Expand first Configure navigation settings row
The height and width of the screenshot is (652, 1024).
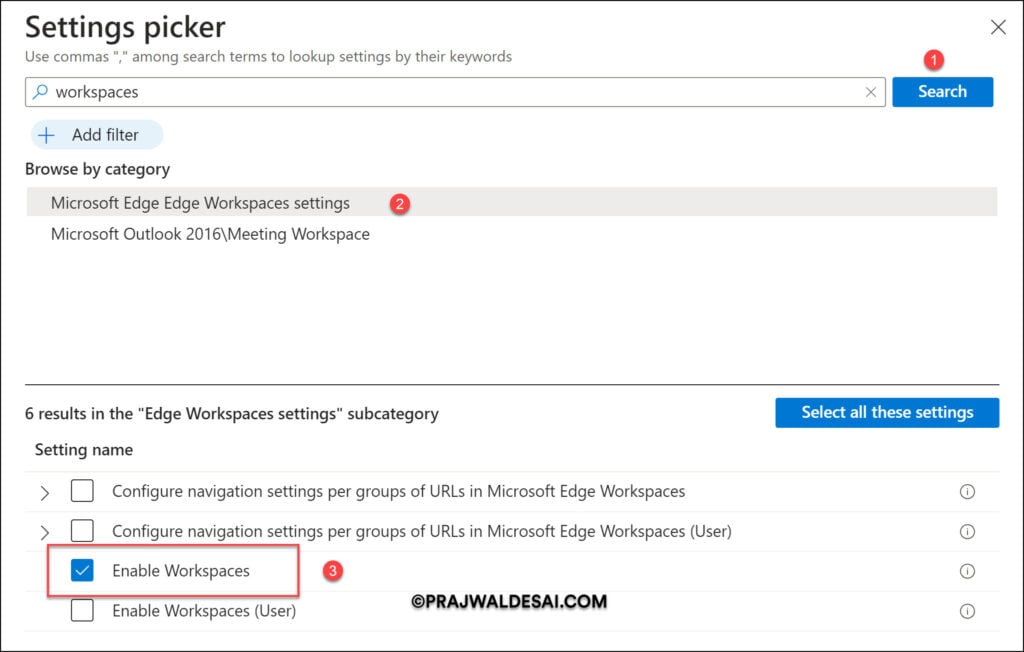[x=44, y=493]
